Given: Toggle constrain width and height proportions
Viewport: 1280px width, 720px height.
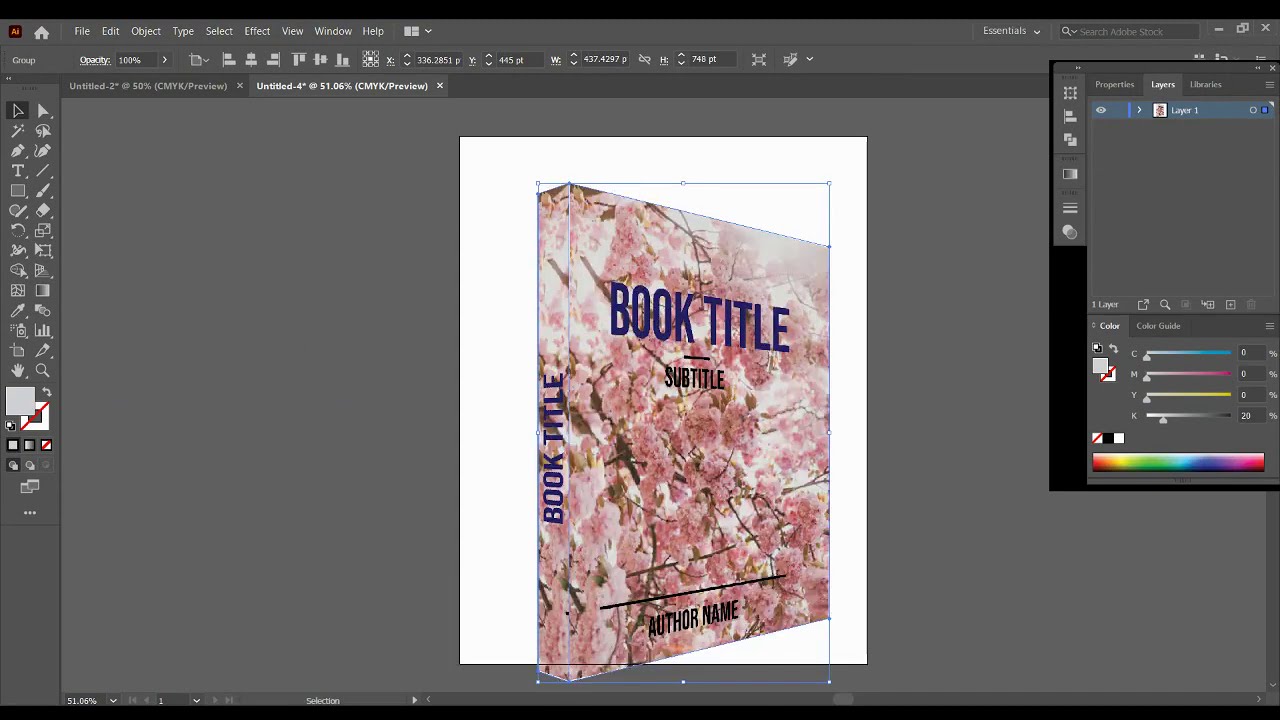Looking at the screenshot, I should [644, 60].
